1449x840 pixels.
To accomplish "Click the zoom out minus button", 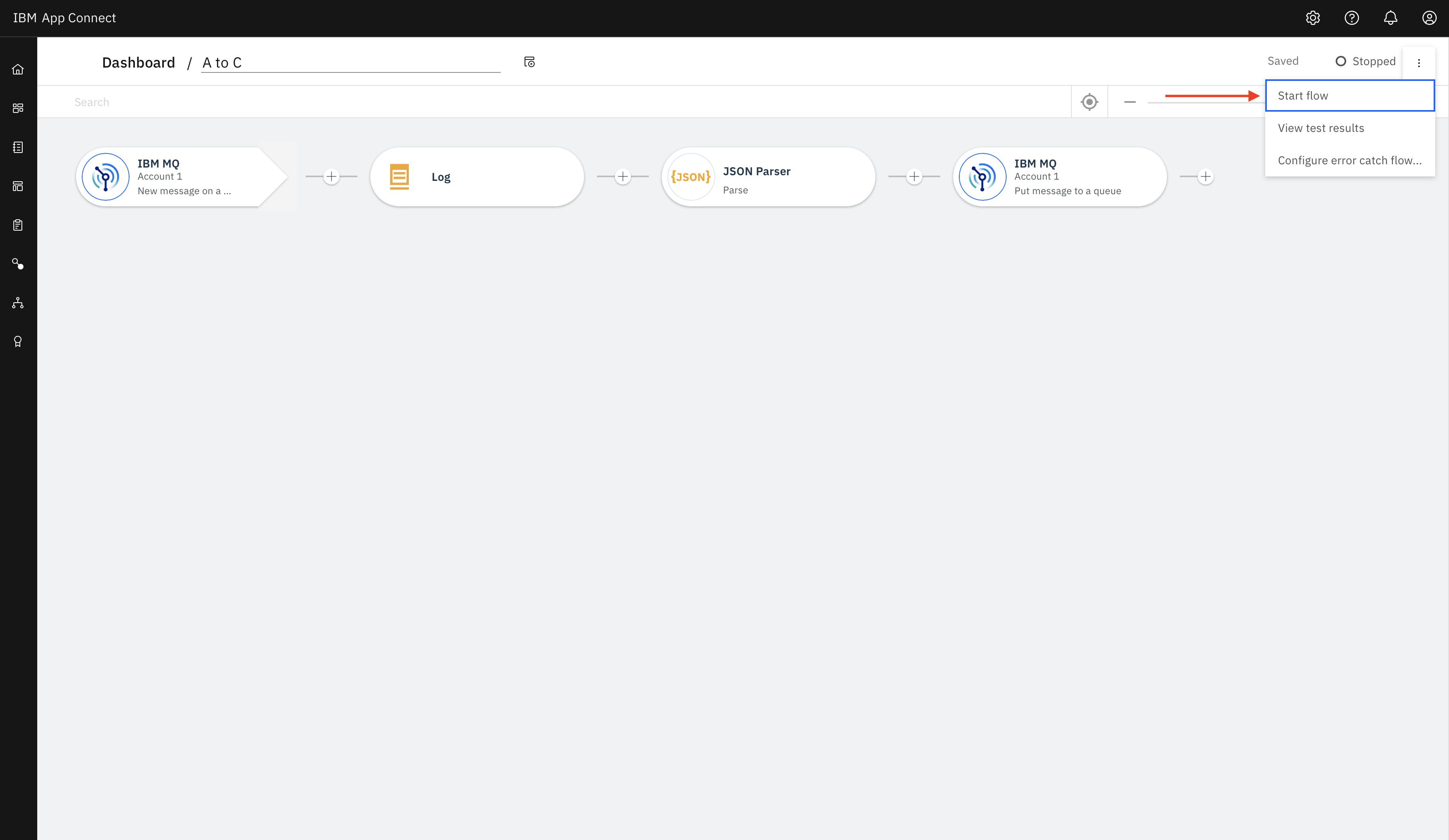I will coord(1129,102).
